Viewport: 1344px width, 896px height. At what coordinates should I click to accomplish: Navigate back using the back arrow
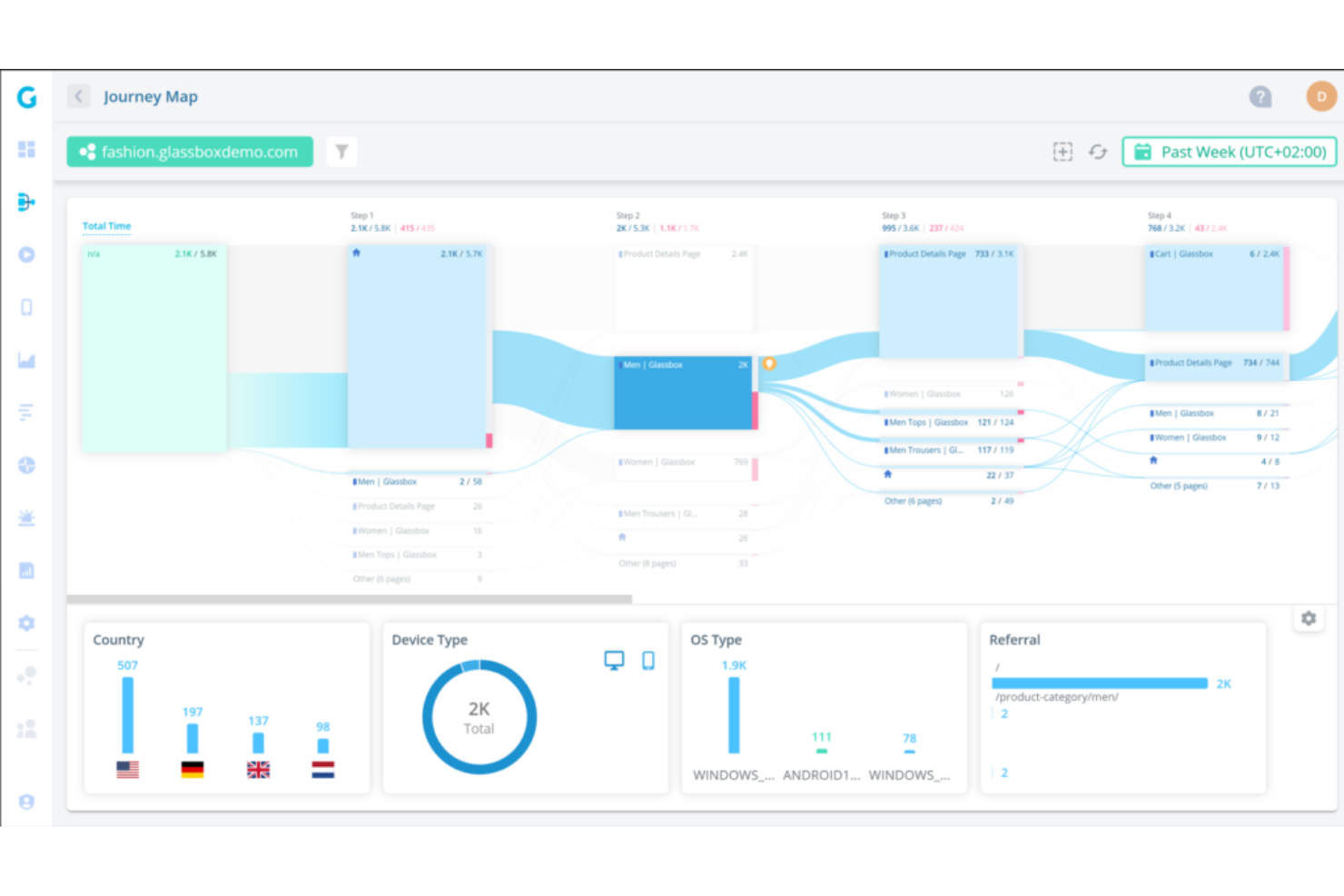pos(79,96)
